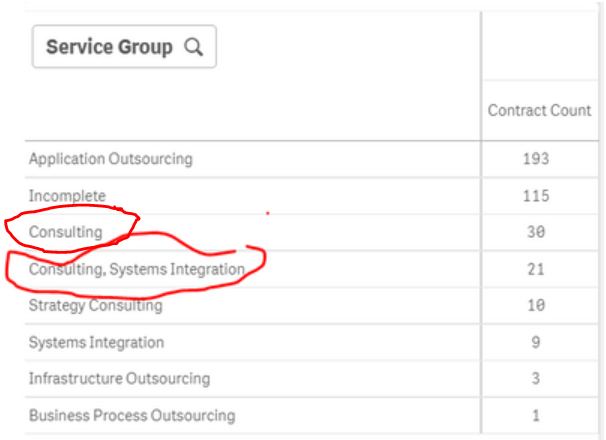Click the contract count value 10
Image resolution: width=606 pixels, height=440 pixels.
point(536,306)
